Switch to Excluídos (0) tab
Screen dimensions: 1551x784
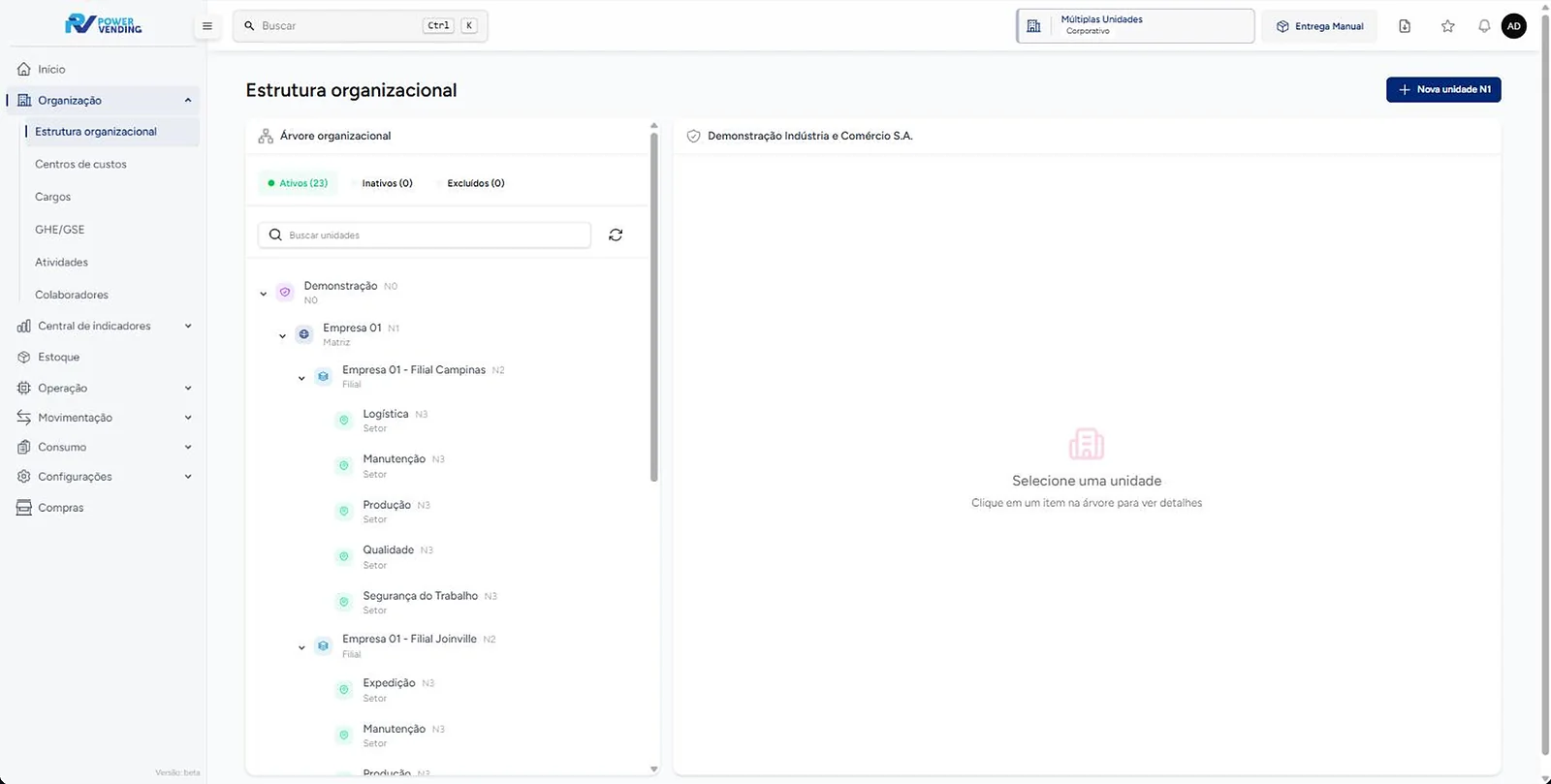[x=476, y=183]
